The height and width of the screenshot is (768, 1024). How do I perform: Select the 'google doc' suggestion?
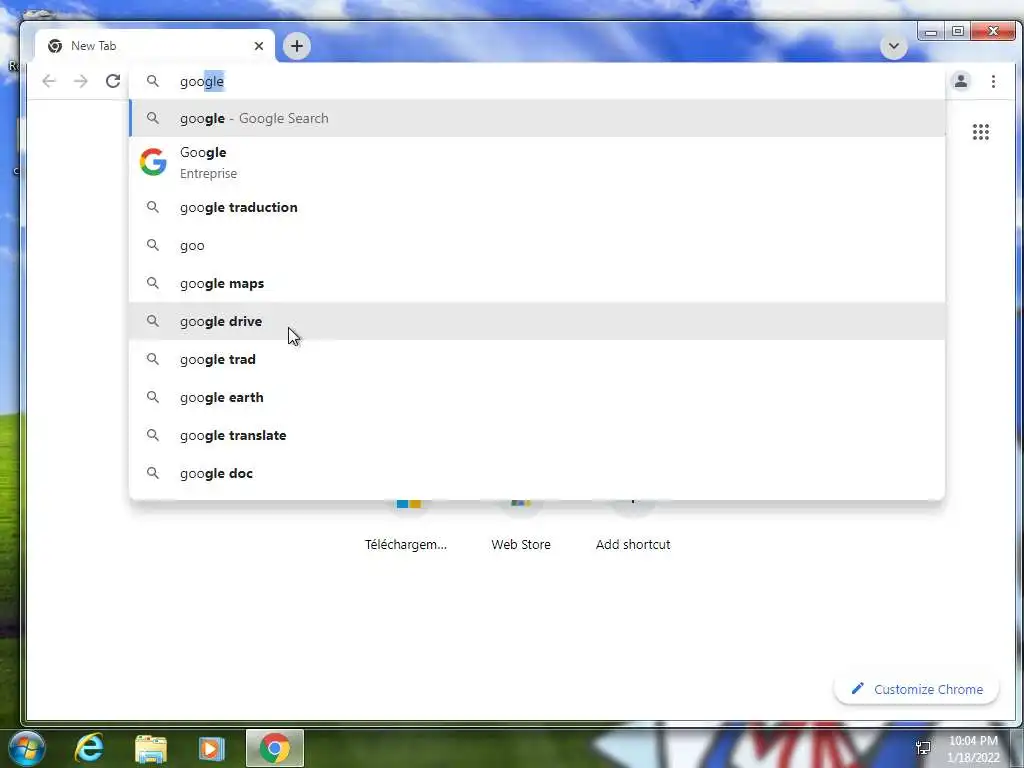pos(537,473)
